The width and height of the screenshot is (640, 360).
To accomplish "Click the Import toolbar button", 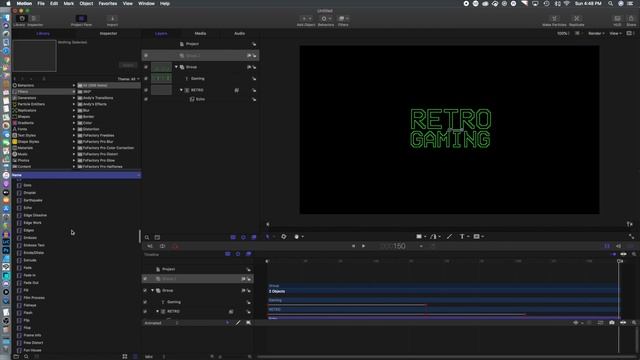I will pos(112,19).
